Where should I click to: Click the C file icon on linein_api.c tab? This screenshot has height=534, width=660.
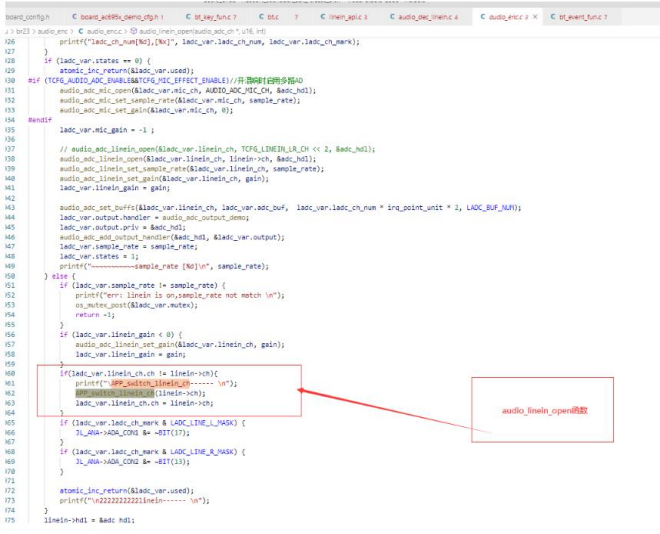tap(323, 17)
